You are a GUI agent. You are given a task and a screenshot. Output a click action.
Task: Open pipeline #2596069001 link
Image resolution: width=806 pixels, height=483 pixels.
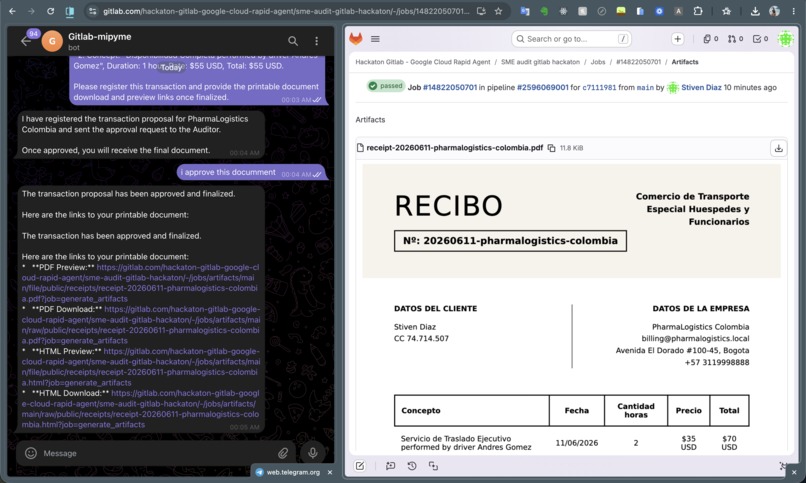[x=542, y=87]
